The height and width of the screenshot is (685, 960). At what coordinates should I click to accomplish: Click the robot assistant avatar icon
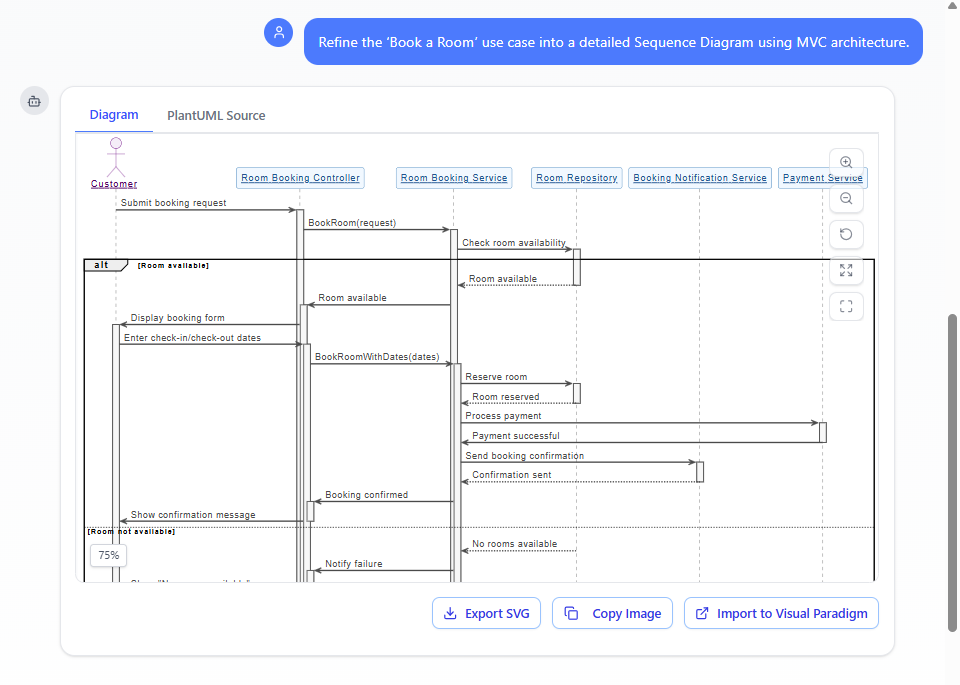click(x=34, y=101)
